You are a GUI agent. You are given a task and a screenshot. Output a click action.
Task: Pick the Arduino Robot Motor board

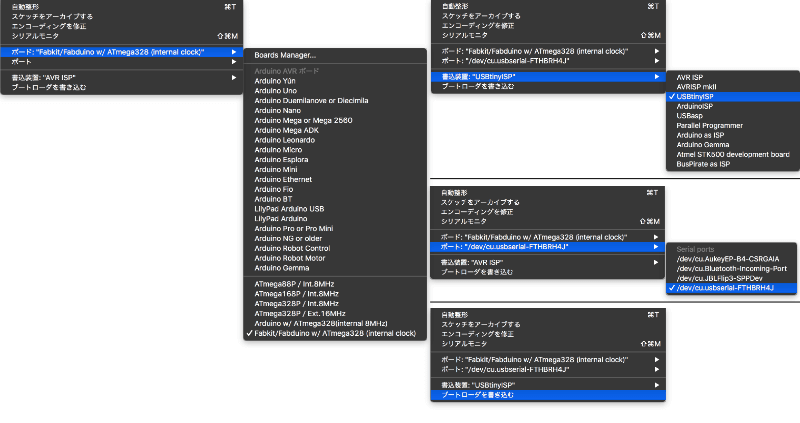335,258
